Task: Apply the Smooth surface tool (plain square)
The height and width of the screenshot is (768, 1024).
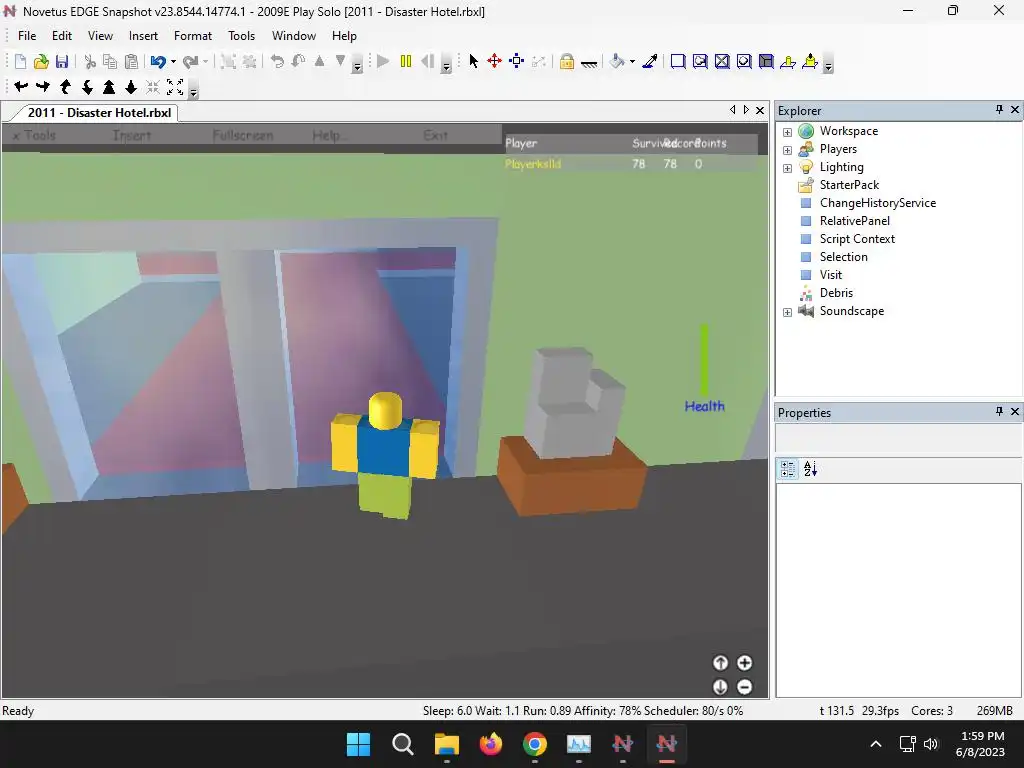Action: (678, 61)
